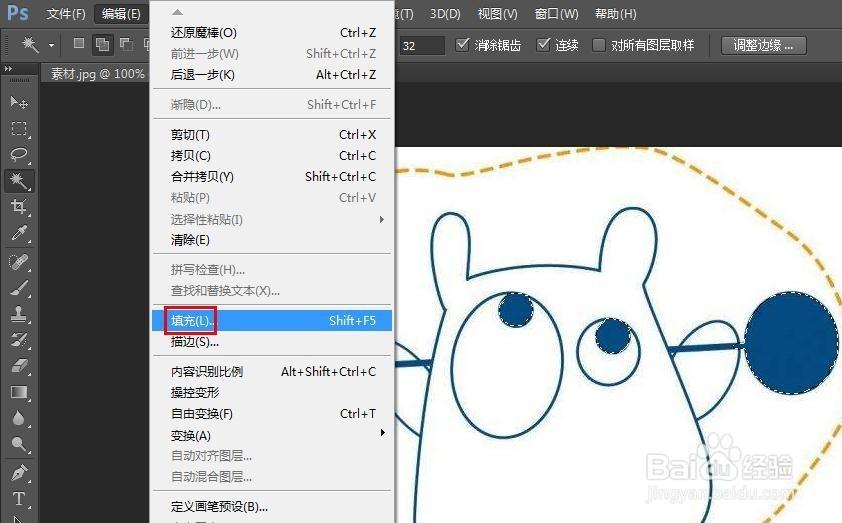Choose 合并拷贝(Y) menu entry
Viewport: 842px width, 523px height.
pos(272,177)
